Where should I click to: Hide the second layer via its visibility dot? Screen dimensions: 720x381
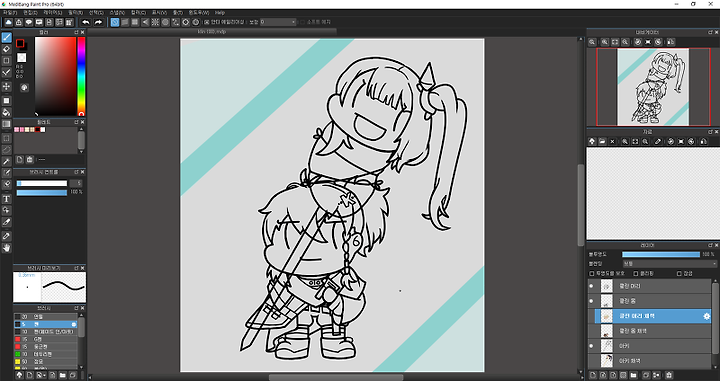click(x=591, y=301)
